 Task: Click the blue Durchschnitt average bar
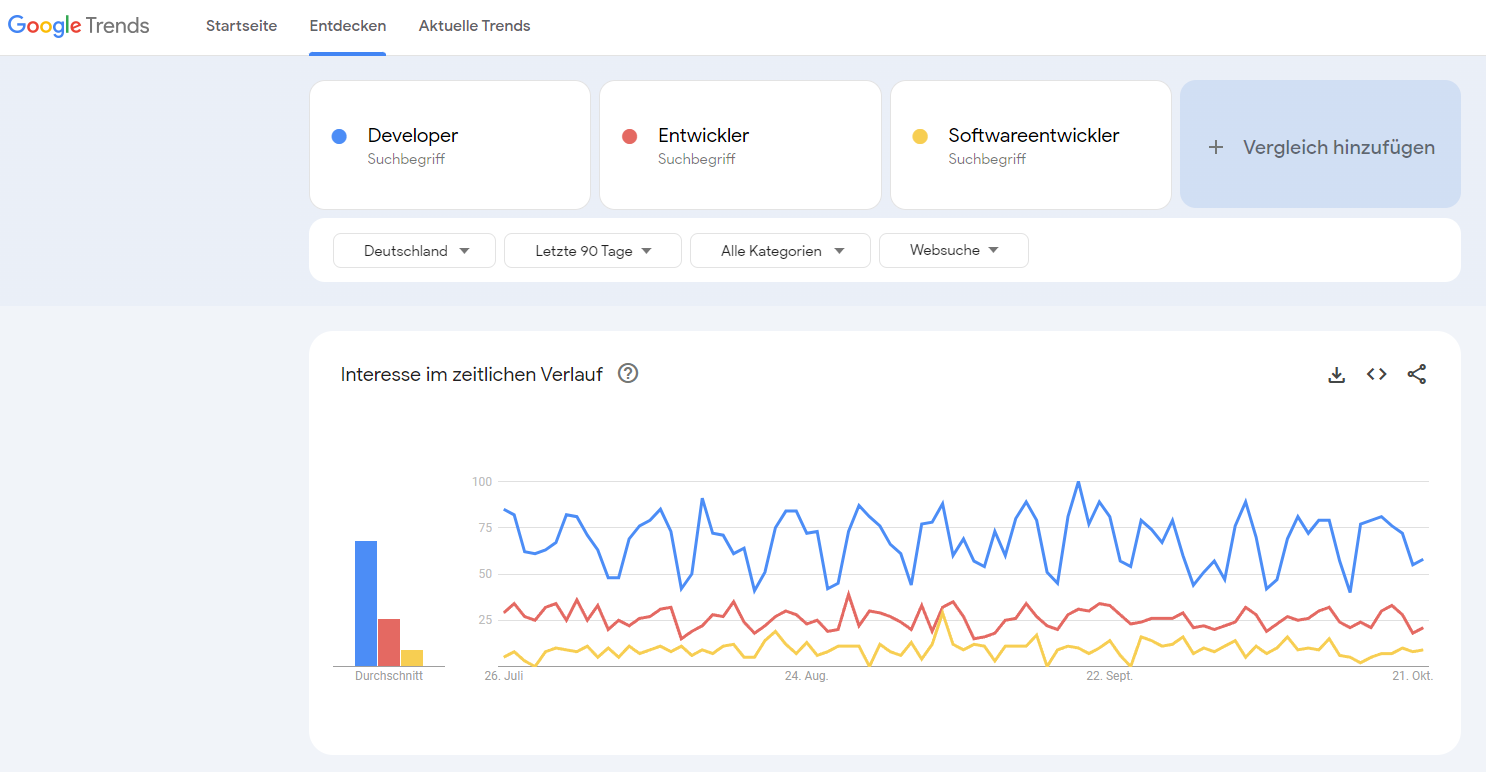366,604
